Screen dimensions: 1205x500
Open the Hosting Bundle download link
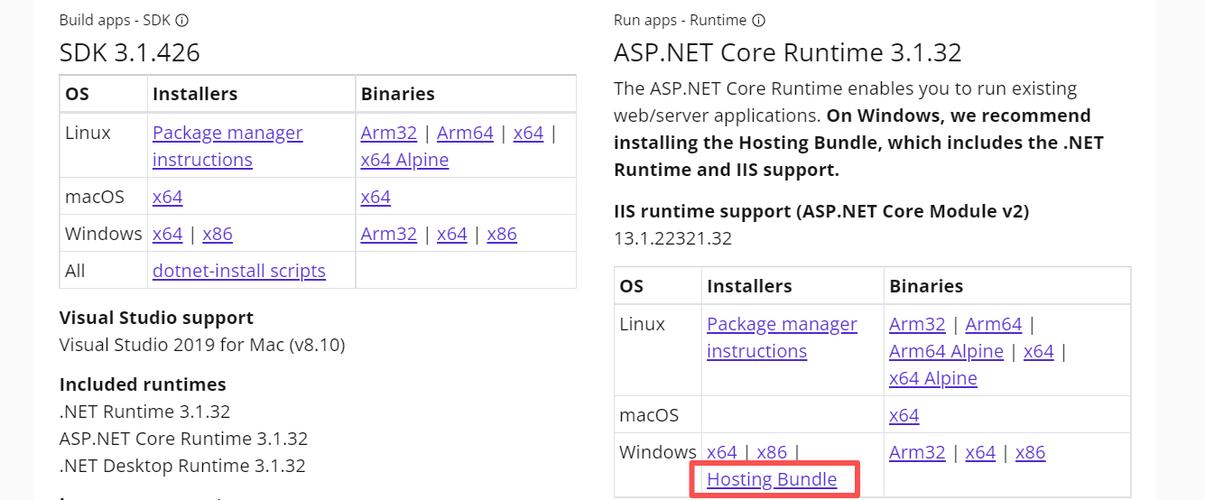point(771,479)
